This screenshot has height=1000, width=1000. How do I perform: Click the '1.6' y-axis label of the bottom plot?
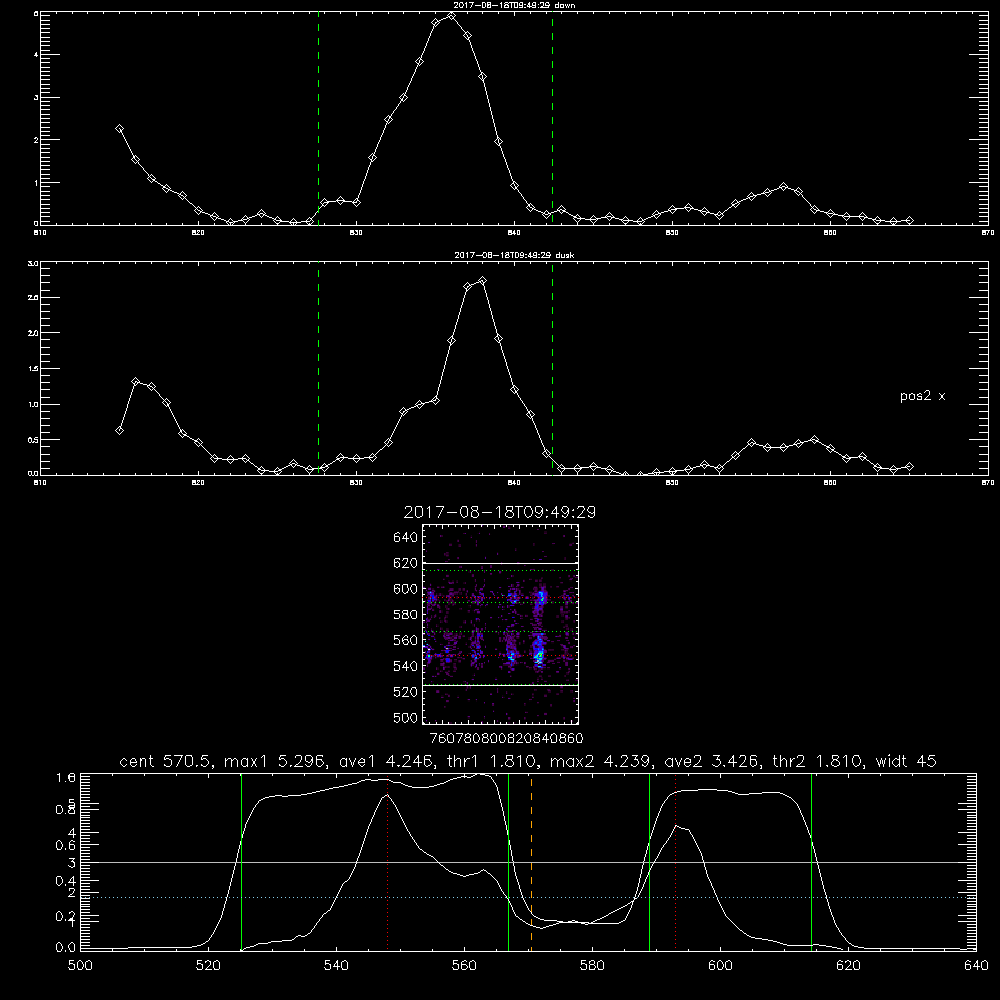point(66,778)
